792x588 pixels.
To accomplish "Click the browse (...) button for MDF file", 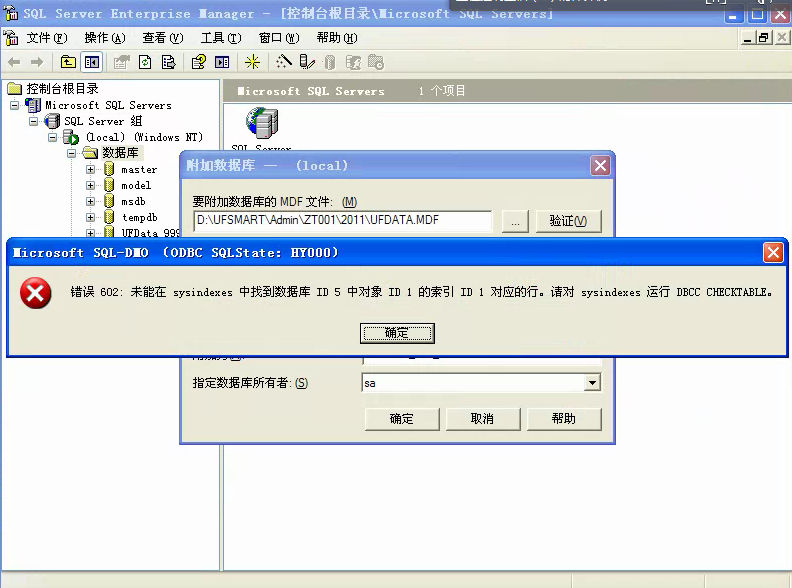I will point(515,221).
